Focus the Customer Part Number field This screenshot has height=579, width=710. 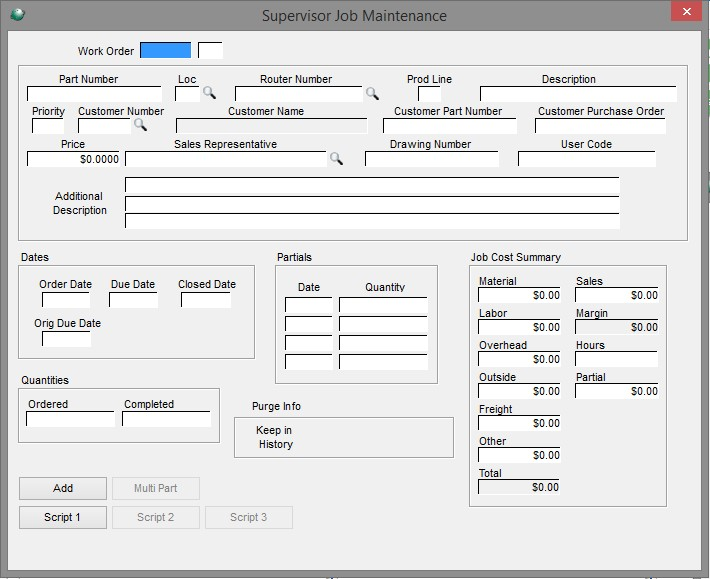450,126
